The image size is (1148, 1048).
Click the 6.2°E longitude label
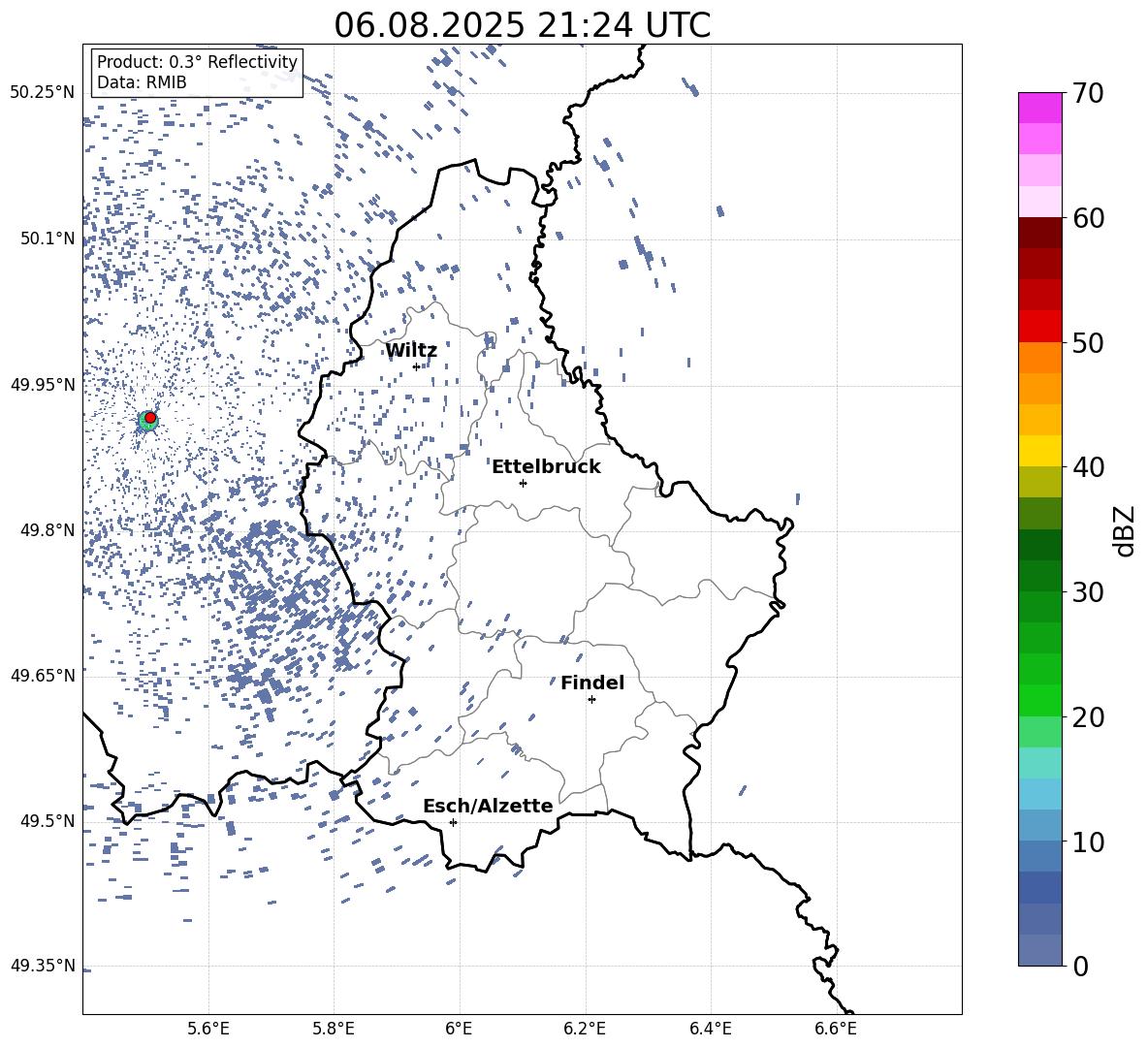[x=585, y=1029]
